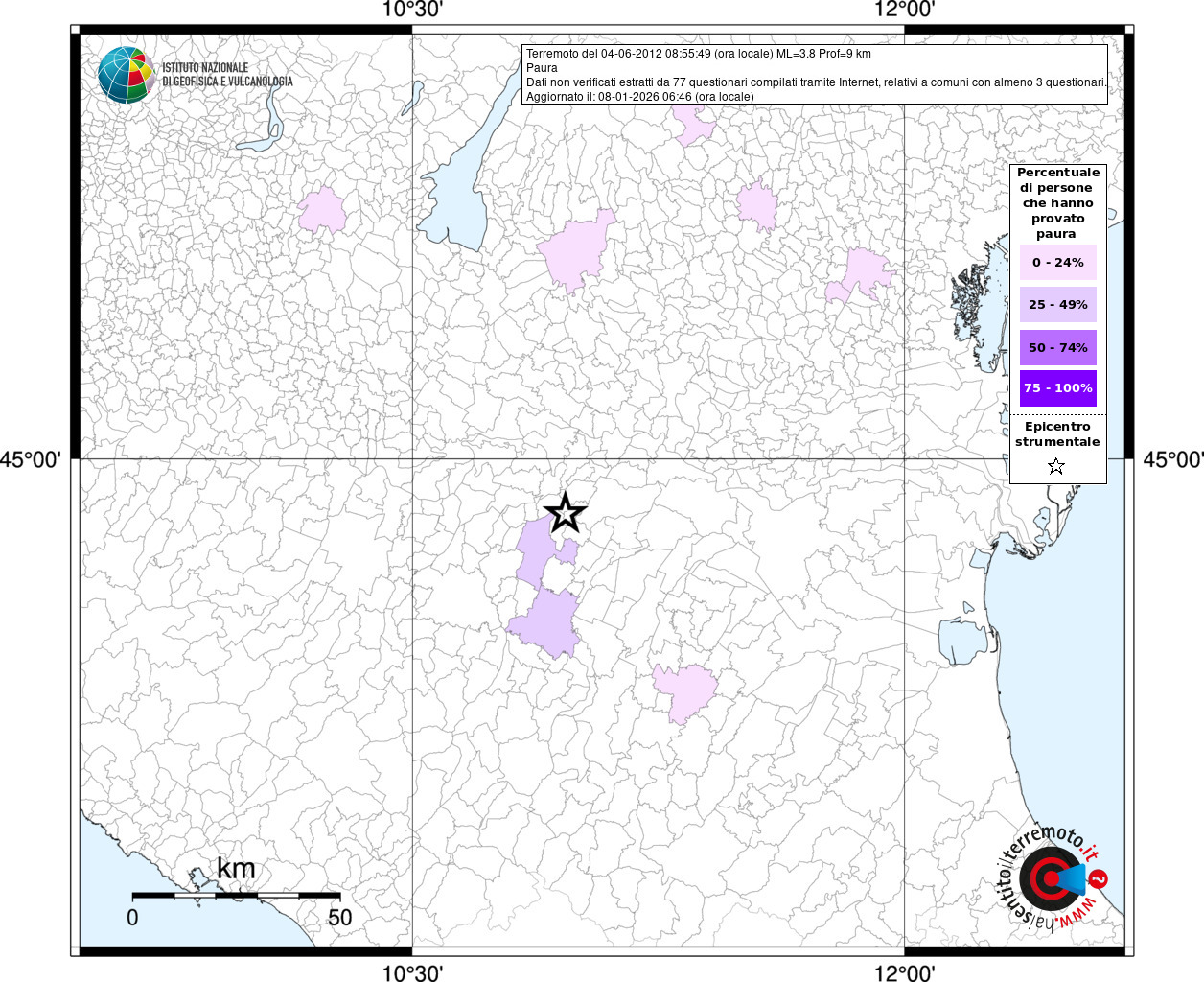Click the 0 - 24% legend swatch
Image resolution: width=1204 pixels, height=982 pixels.
pyautogui.click(x=1057, y=262)
